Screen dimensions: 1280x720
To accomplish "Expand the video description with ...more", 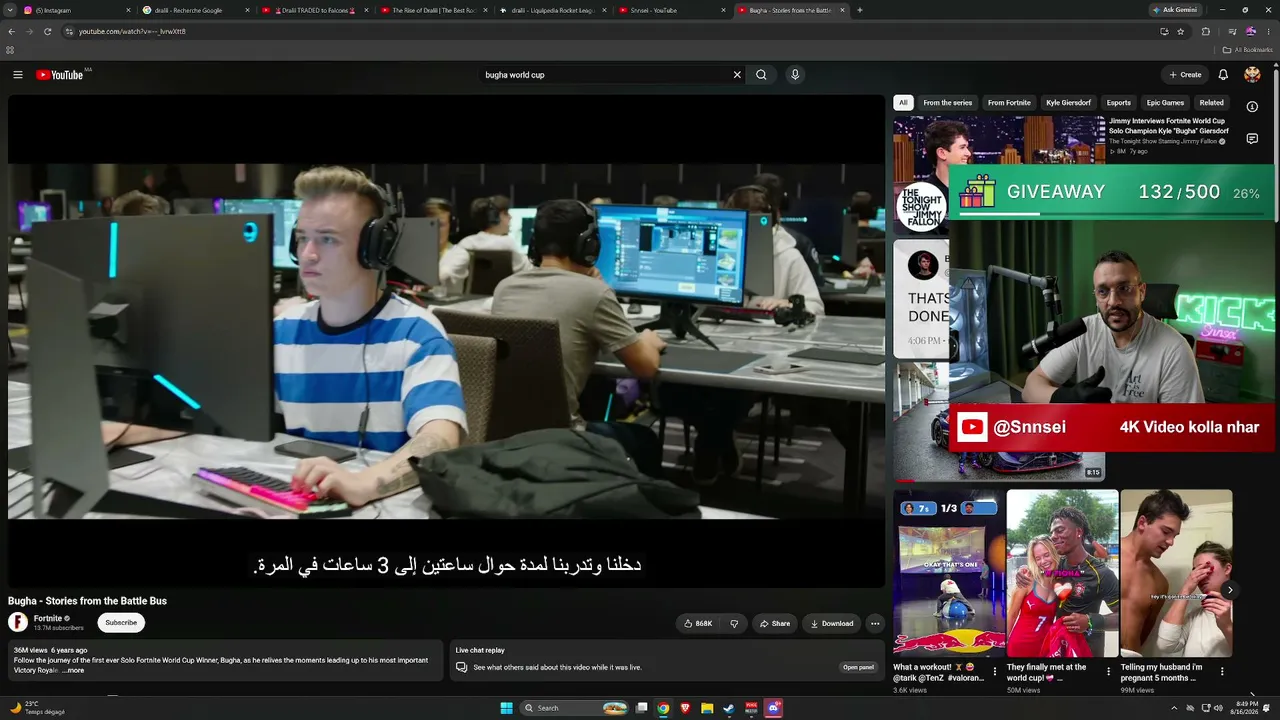I will [x=73, y=670].
